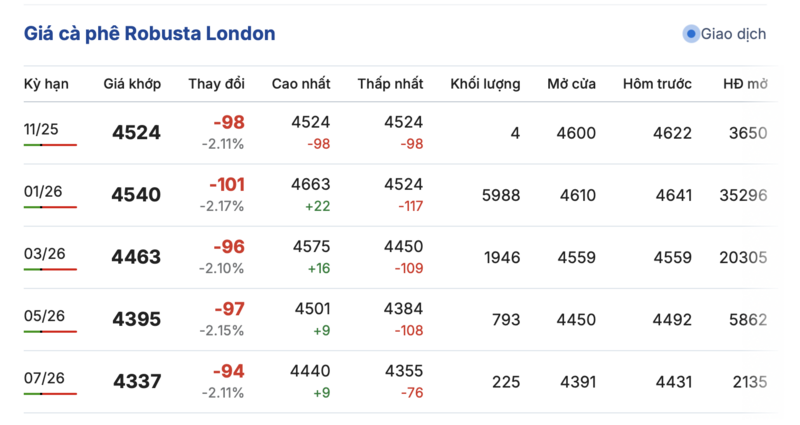Click the Khối lượng column header
The height and width of the screenshot is (425, 800).
click(485, 84)
